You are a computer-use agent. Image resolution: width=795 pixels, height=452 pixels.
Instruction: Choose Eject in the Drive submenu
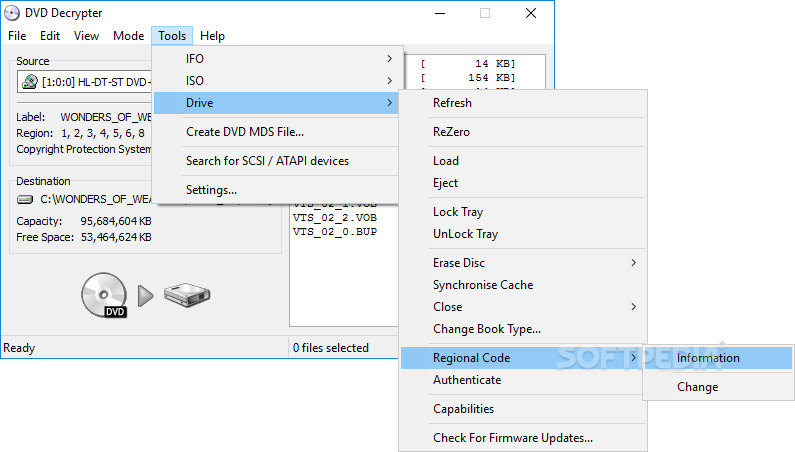[x=523, y=183]
